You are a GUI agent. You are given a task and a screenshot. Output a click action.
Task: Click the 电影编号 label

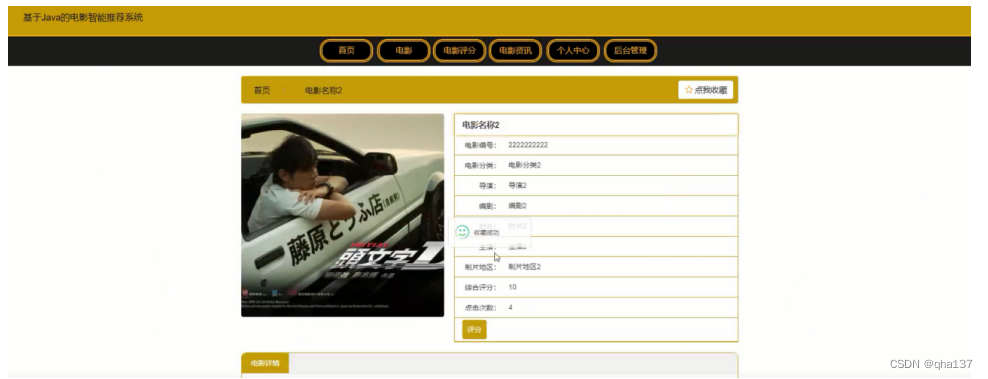click(x=481, y=145)
